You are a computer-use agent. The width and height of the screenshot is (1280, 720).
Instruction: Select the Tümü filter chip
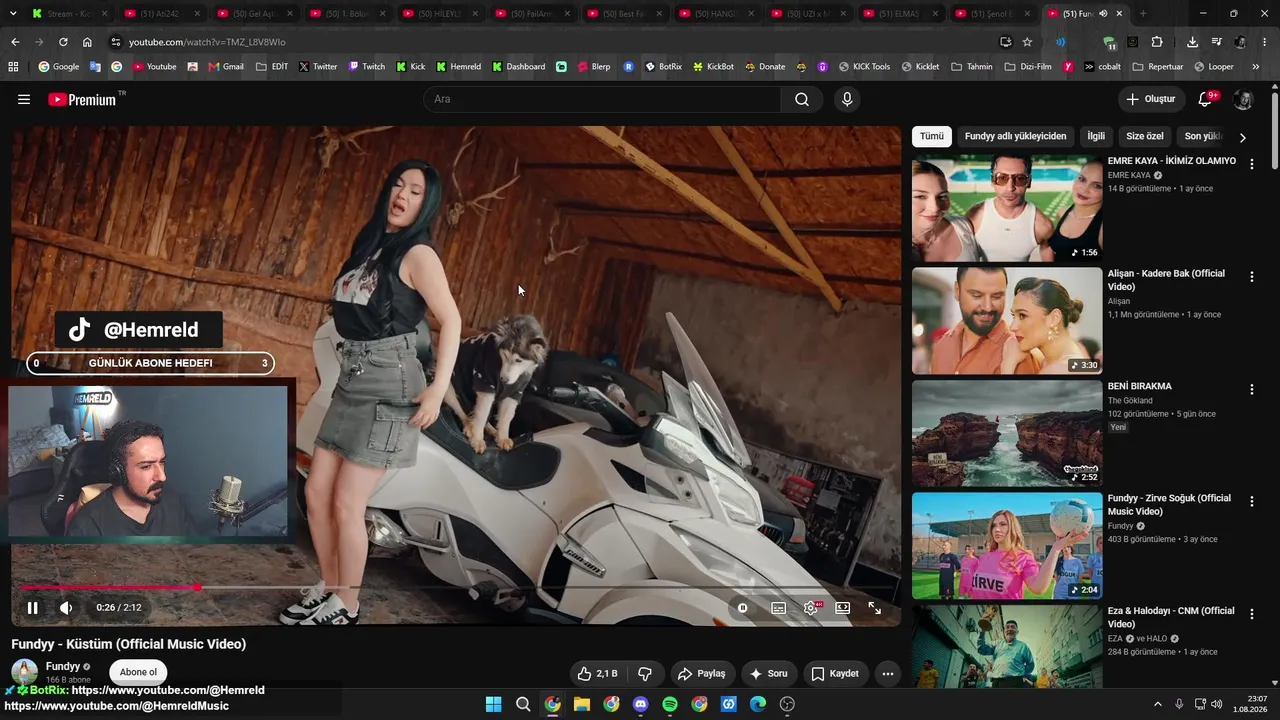pyautogui.click(x=932, y=136)
